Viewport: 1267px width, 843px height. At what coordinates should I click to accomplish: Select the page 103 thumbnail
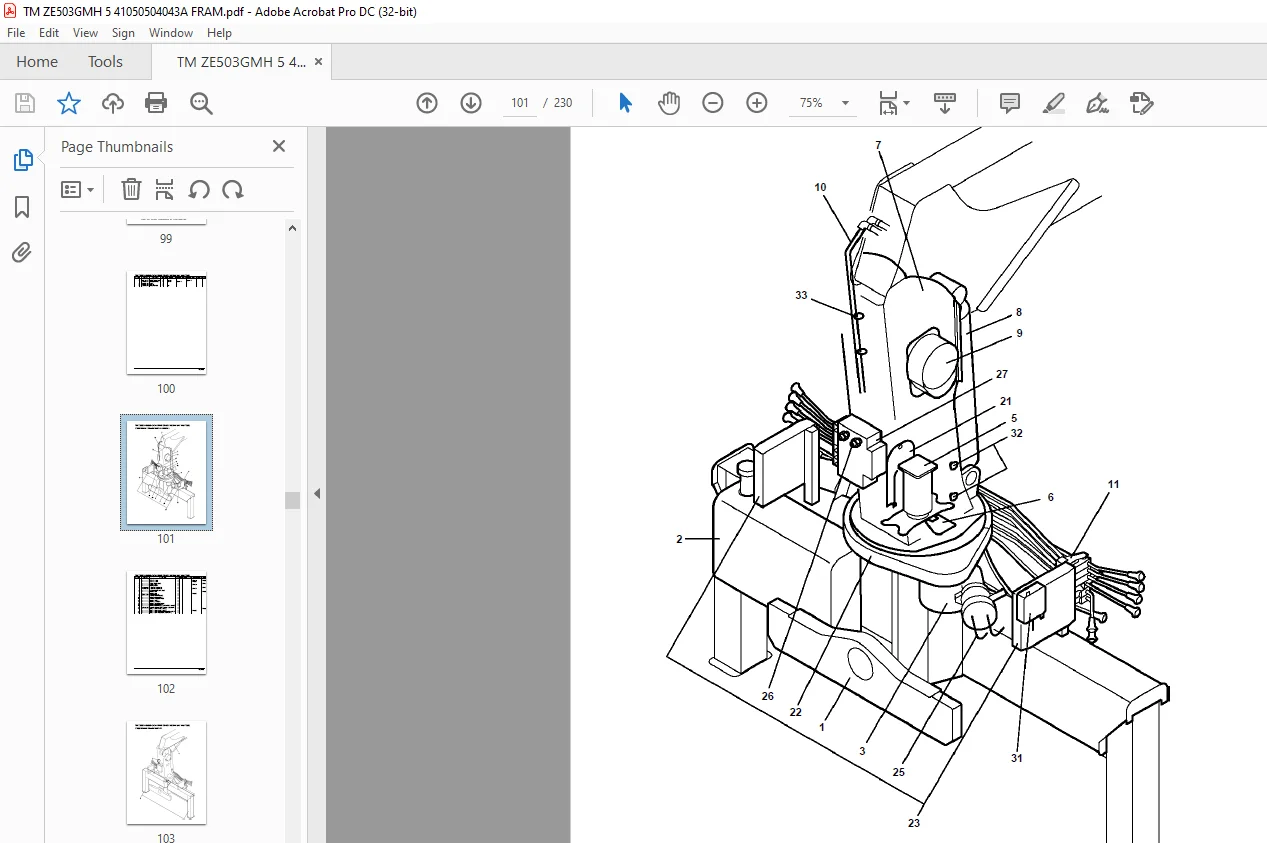[166, 773]
